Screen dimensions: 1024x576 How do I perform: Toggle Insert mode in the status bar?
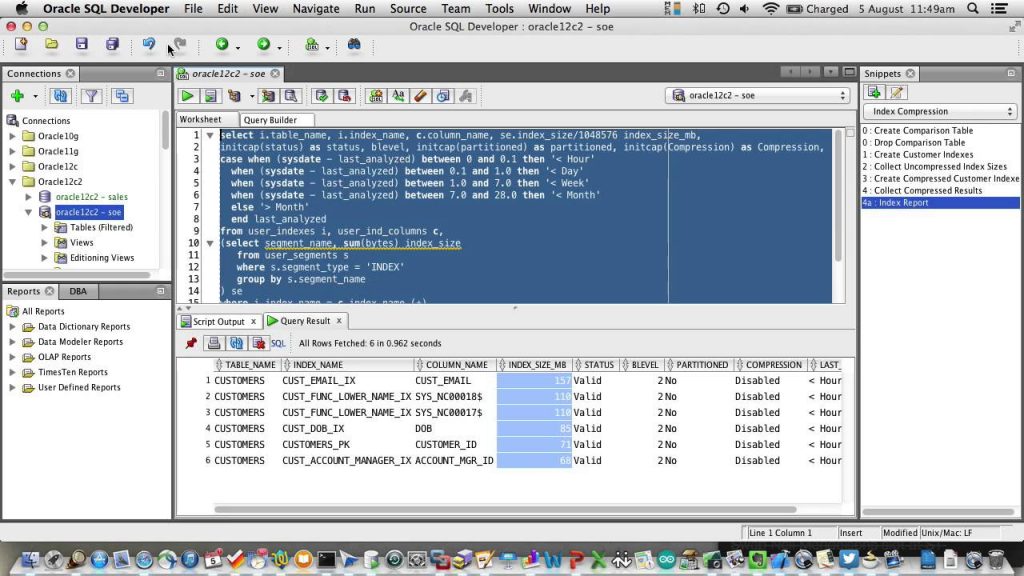click(851, 533)
